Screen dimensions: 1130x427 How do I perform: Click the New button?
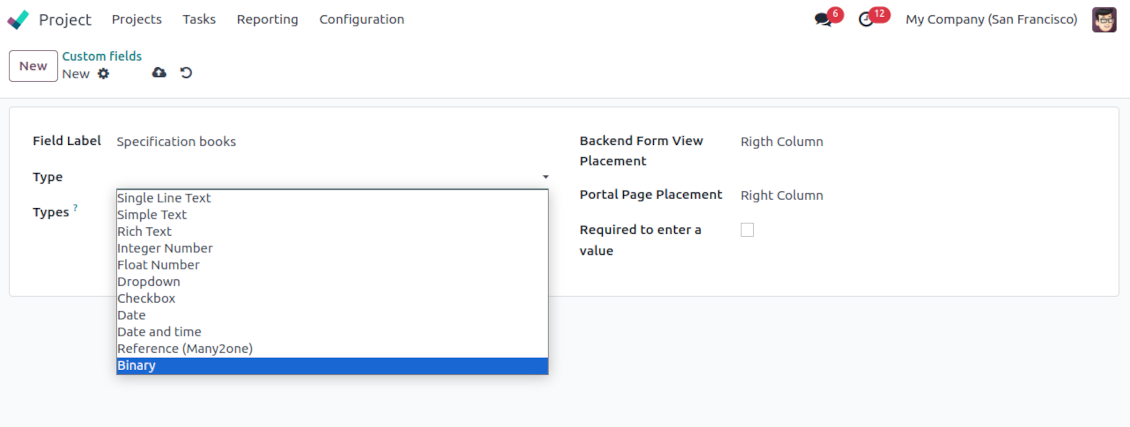click(33, 66)
